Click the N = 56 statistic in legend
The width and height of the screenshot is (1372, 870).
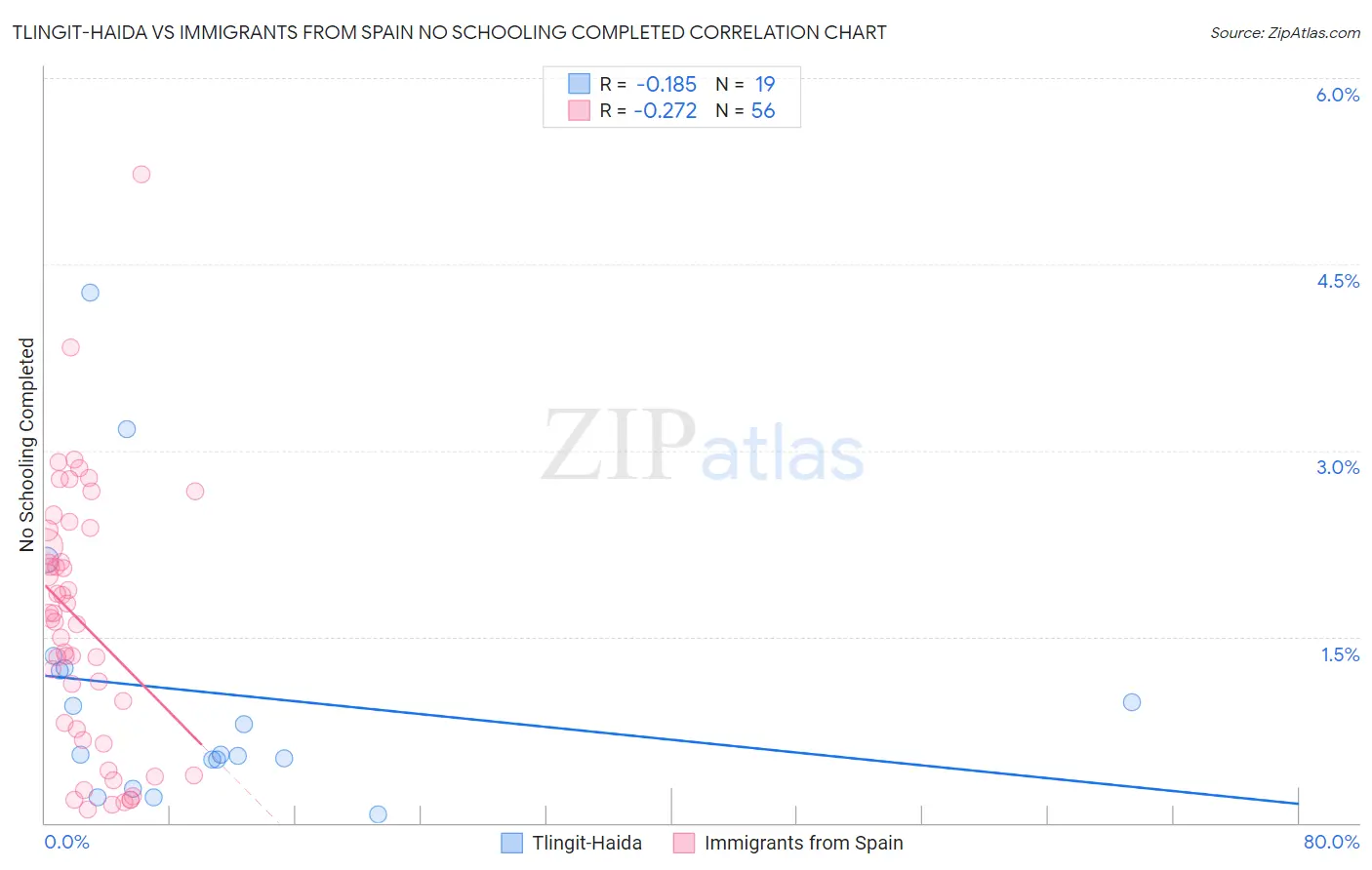click(746, 110)
